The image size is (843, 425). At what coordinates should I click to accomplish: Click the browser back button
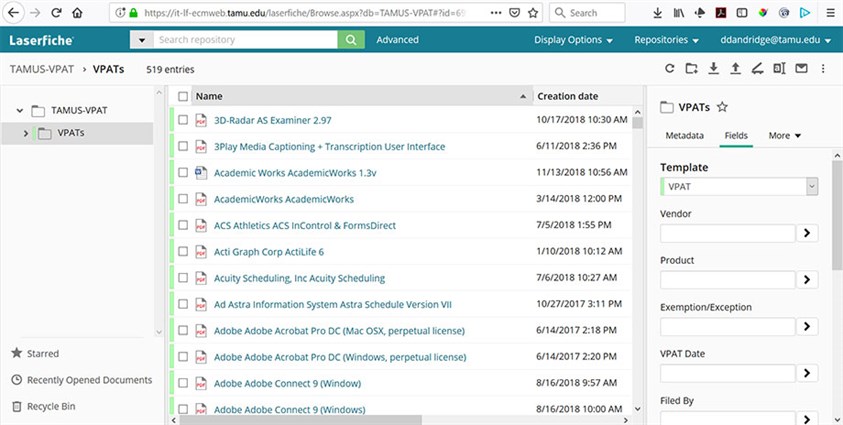pyautogui.click(x=13, y=13)
